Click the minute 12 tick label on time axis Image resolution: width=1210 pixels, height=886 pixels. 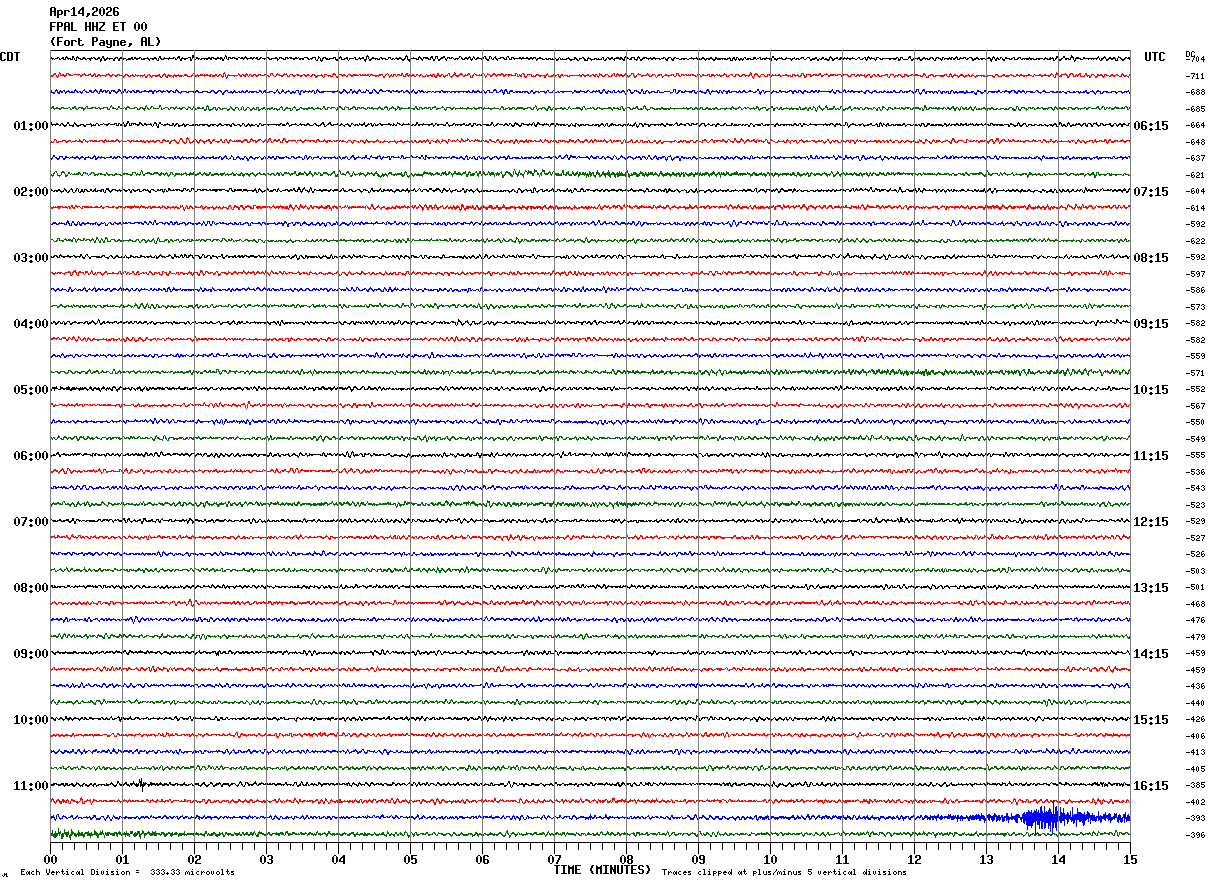pyautogui.click(x=914, y=859)
